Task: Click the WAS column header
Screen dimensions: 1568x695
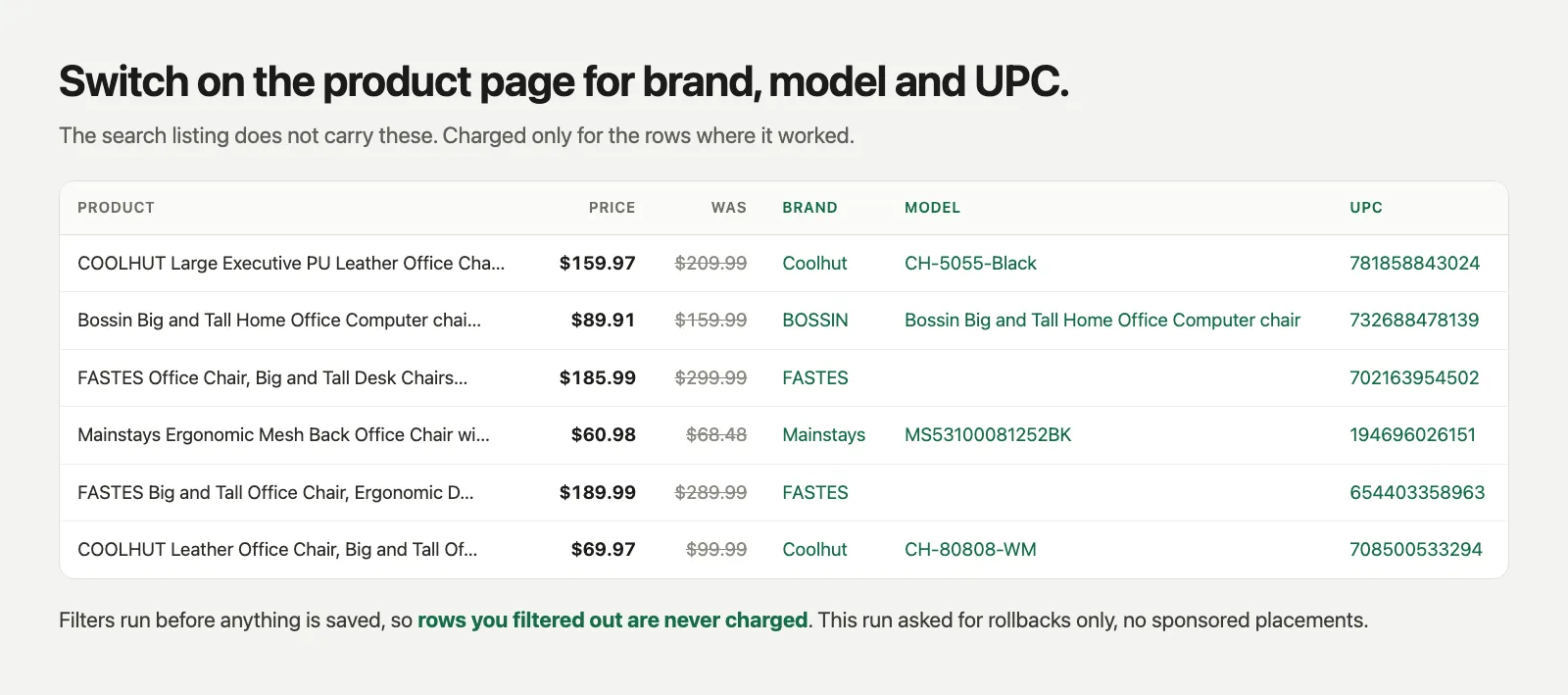Action: pyautogui.click(x=728, y=208)
